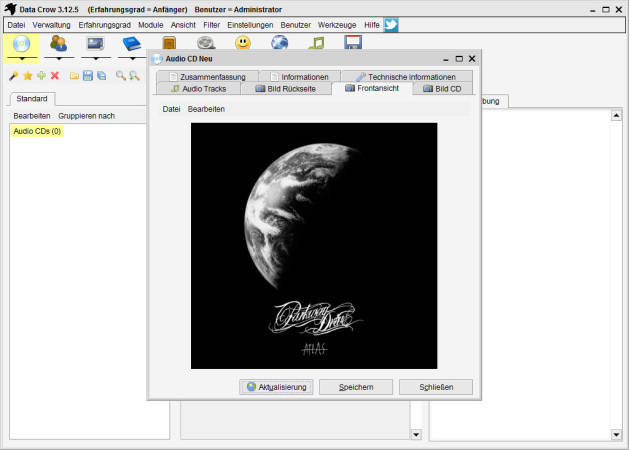Click the blue book module icon
629x450 pixels.
(x=132, y=44)
